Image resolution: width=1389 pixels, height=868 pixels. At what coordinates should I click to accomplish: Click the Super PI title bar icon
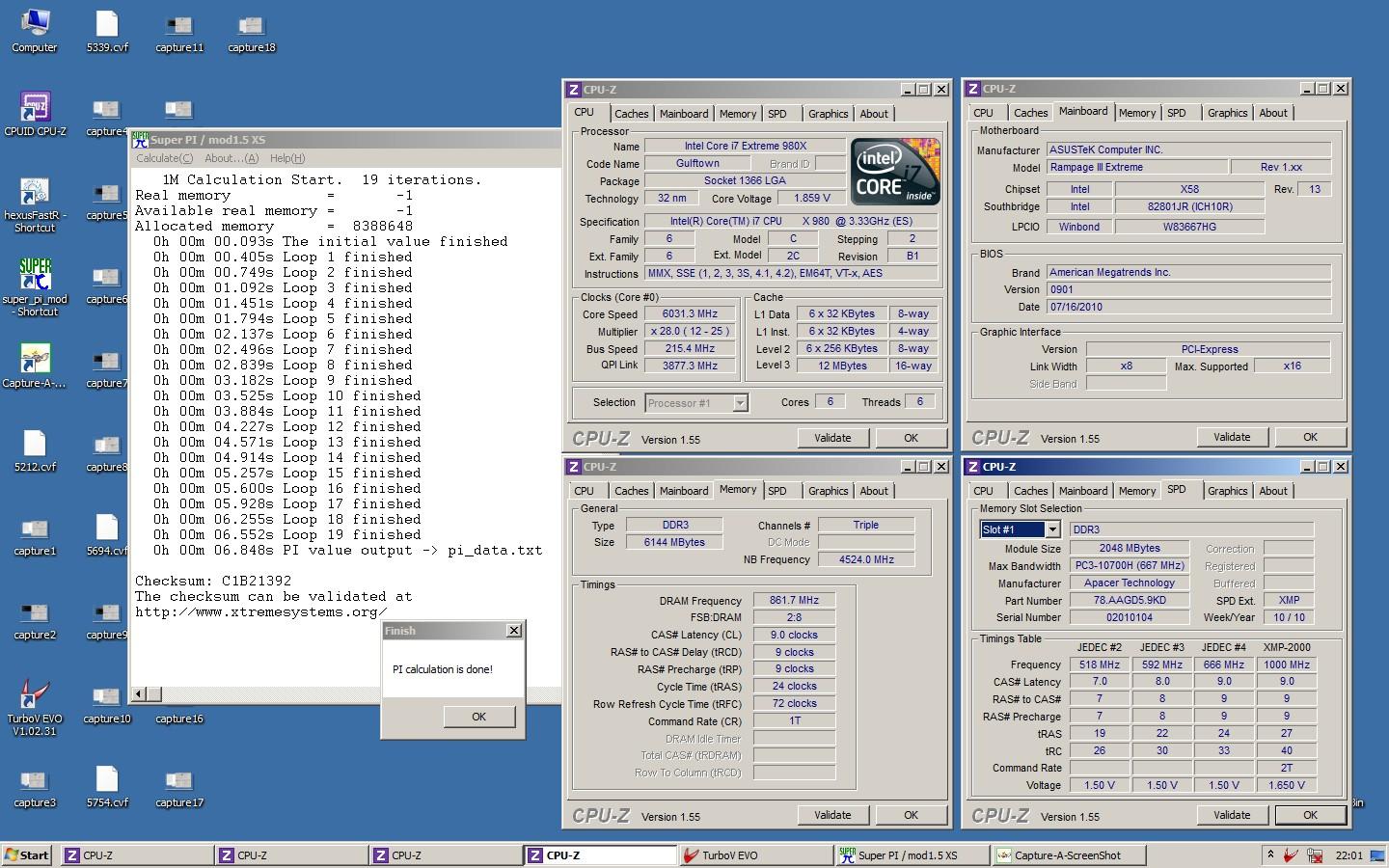(141, 140)
